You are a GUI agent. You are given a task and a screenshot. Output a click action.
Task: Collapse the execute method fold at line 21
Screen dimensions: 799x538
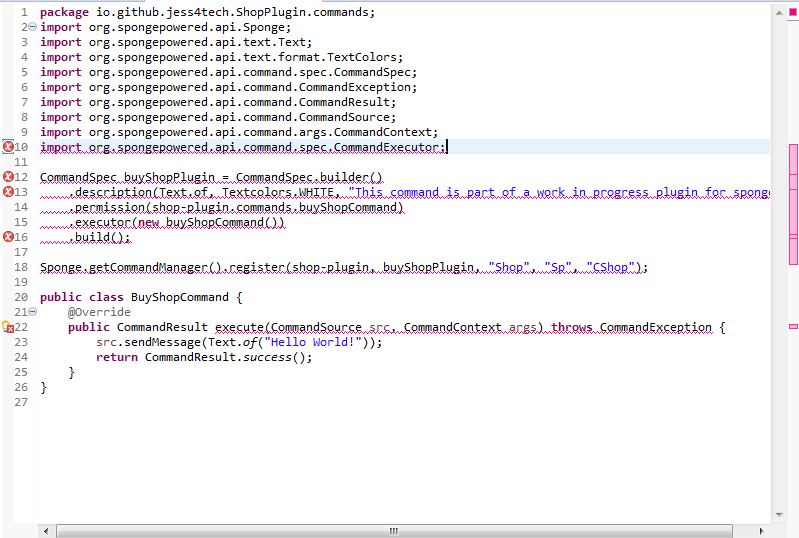click(x=33, y=311)
